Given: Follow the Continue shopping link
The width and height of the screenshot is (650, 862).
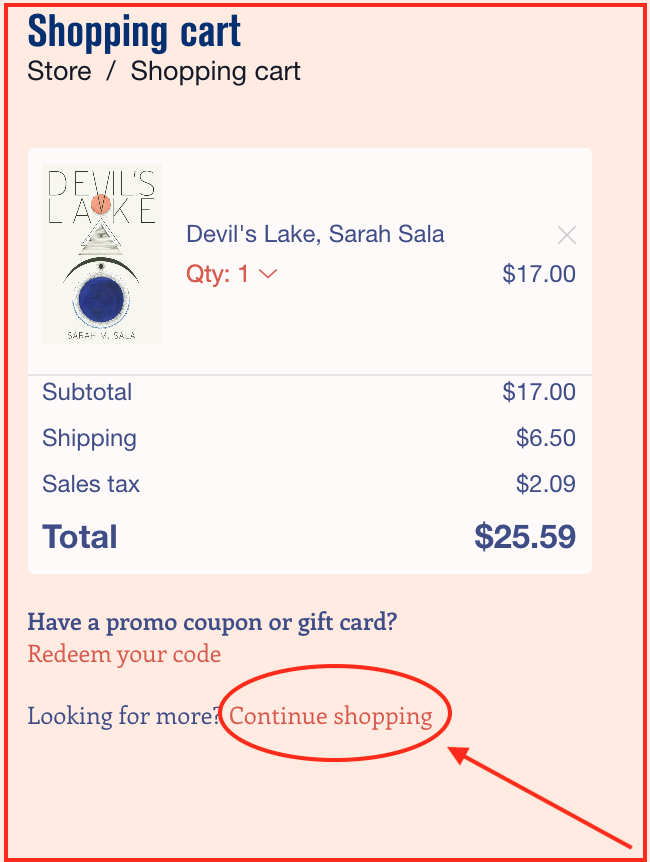Looking at the screenshot, I should pos(331,716).
